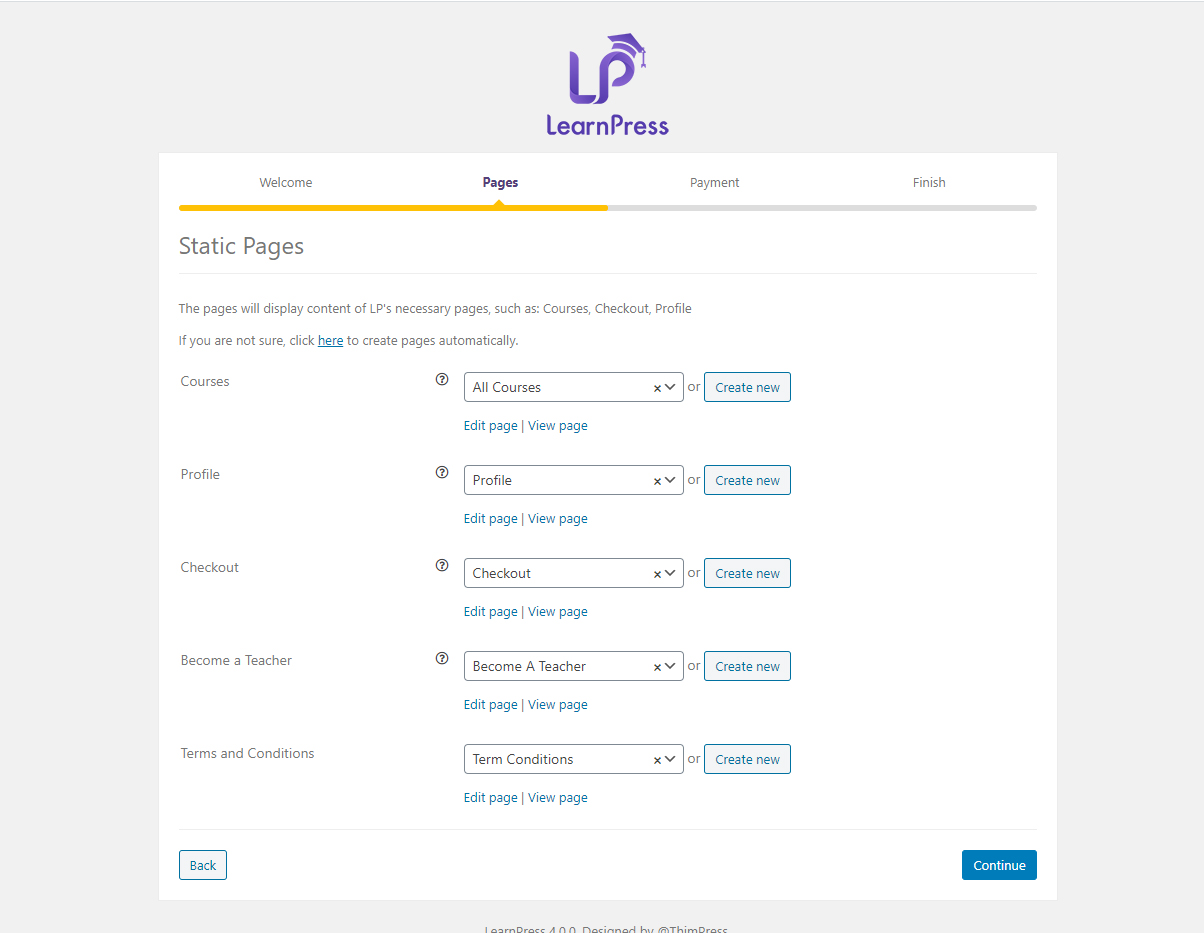Click the 'here' link to auto-create pages
The height and width of the screenshot is (933, 1204).
[x=330, y=341]
